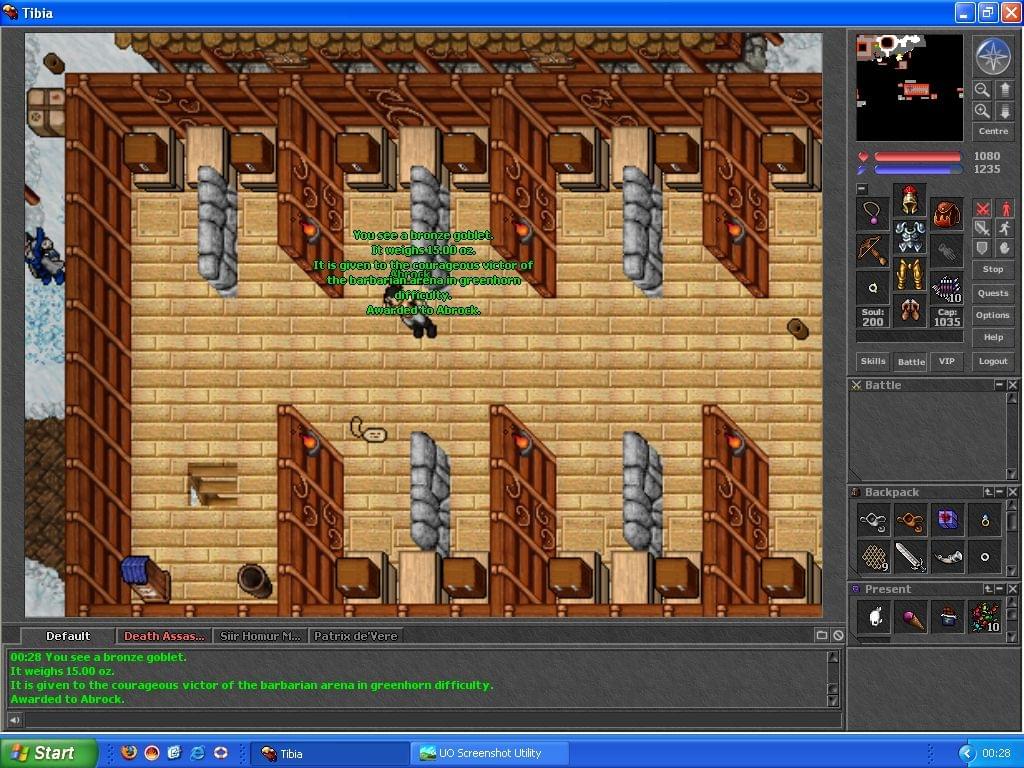
Task: Go up one level from Backpack container
Action: click(x=988, y=492)
